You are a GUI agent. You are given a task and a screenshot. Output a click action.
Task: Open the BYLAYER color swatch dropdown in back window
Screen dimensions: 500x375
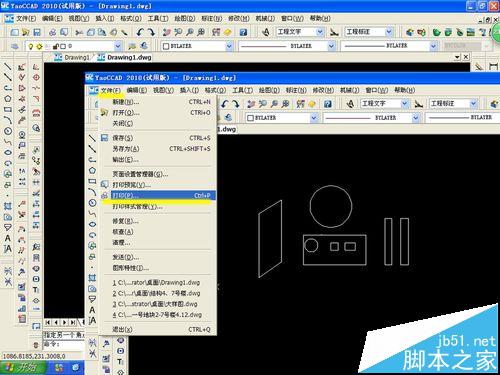coord(229,46)
